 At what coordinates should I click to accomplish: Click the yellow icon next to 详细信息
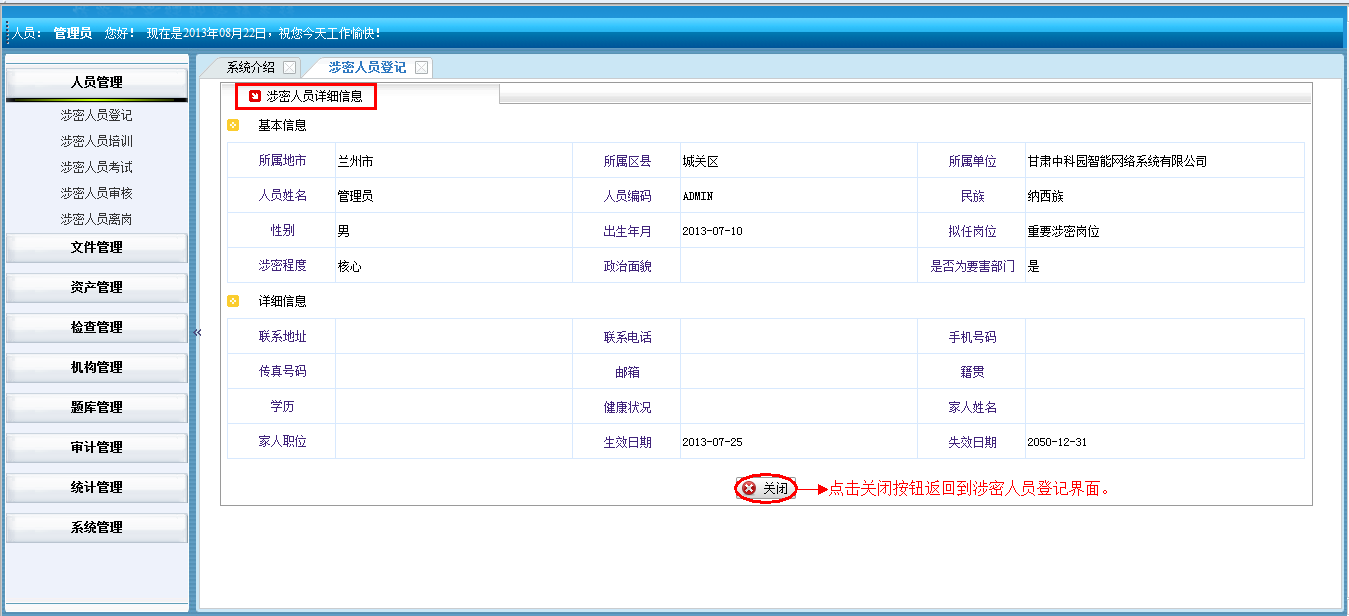233,301
